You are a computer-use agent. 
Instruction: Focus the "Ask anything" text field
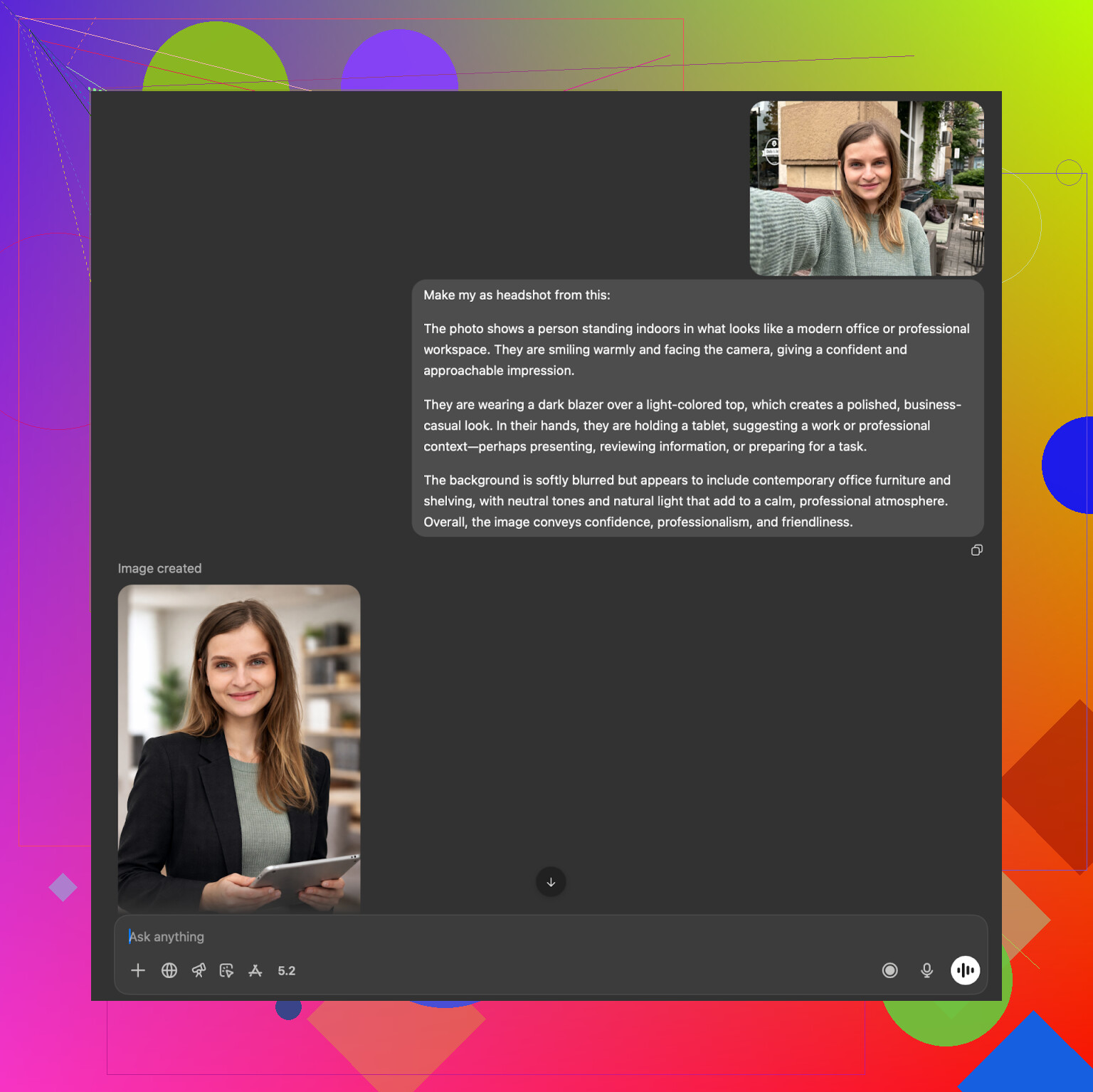(x=498, y=937)
